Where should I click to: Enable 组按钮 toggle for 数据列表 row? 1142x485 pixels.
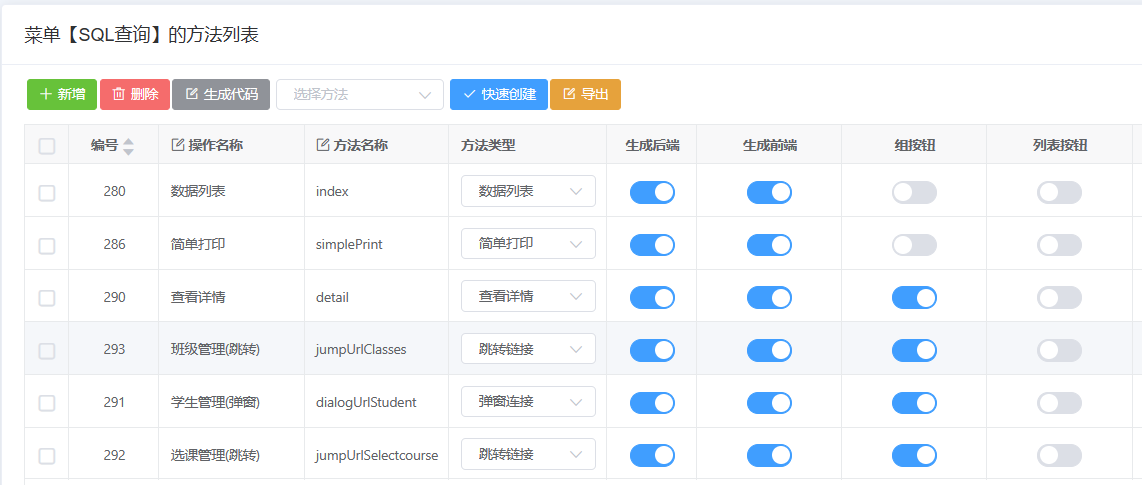[914, 192]
